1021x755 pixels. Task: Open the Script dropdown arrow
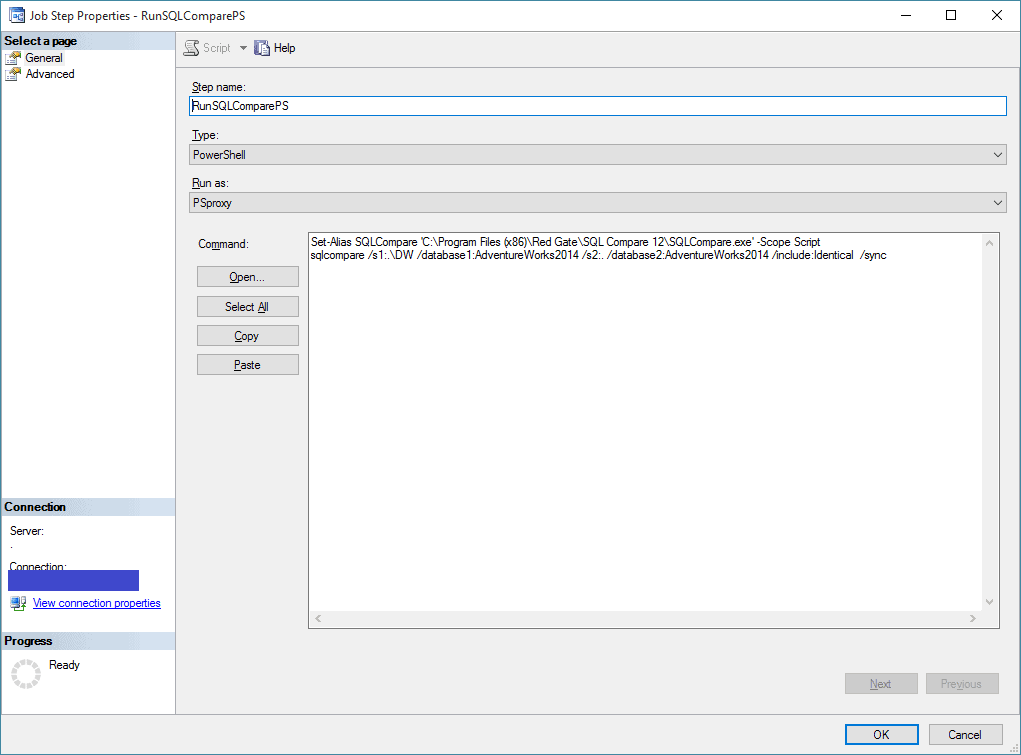tap(243, 48)
